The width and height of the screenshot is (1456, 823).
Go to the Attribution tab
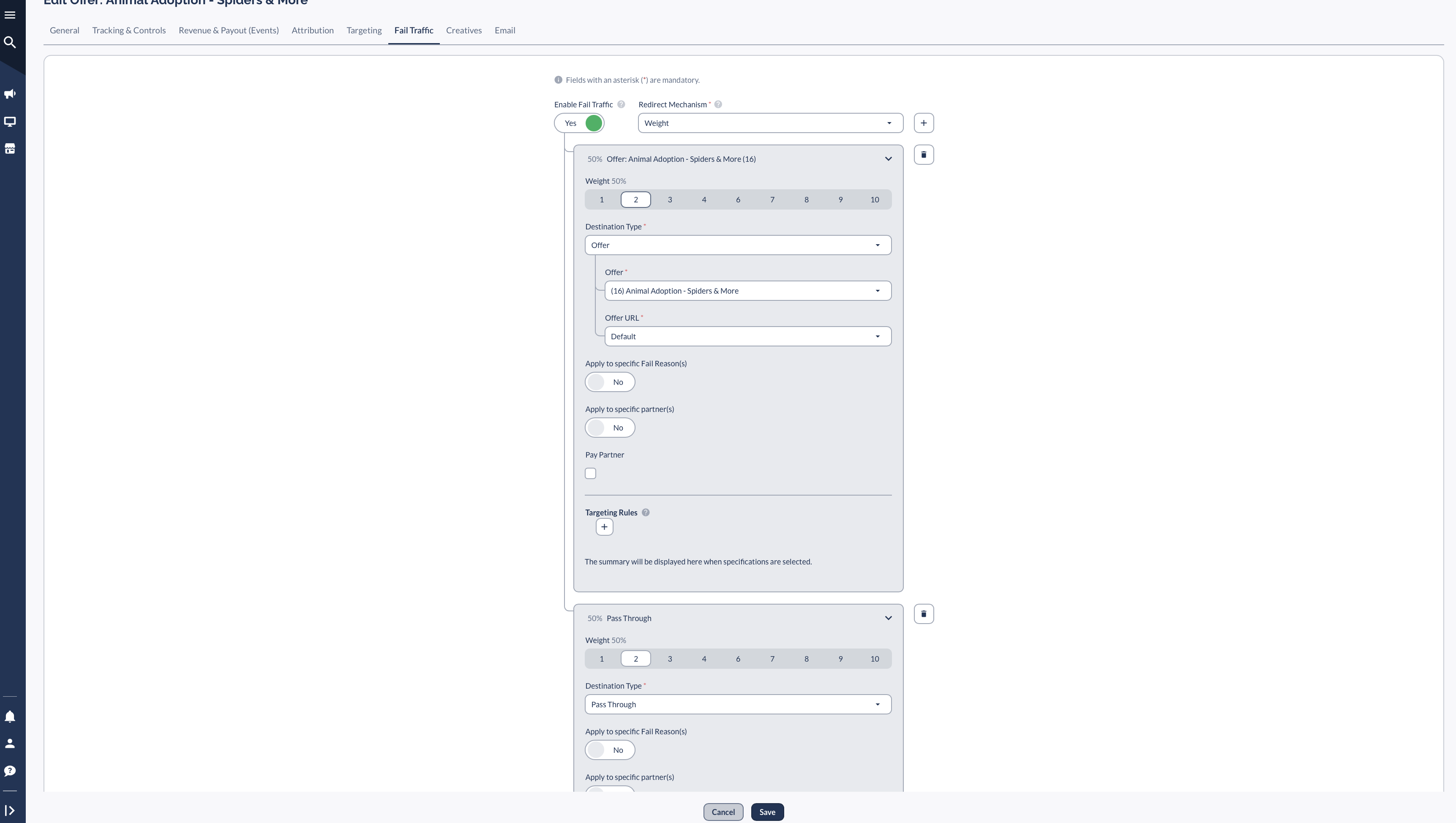coord(313,30)
